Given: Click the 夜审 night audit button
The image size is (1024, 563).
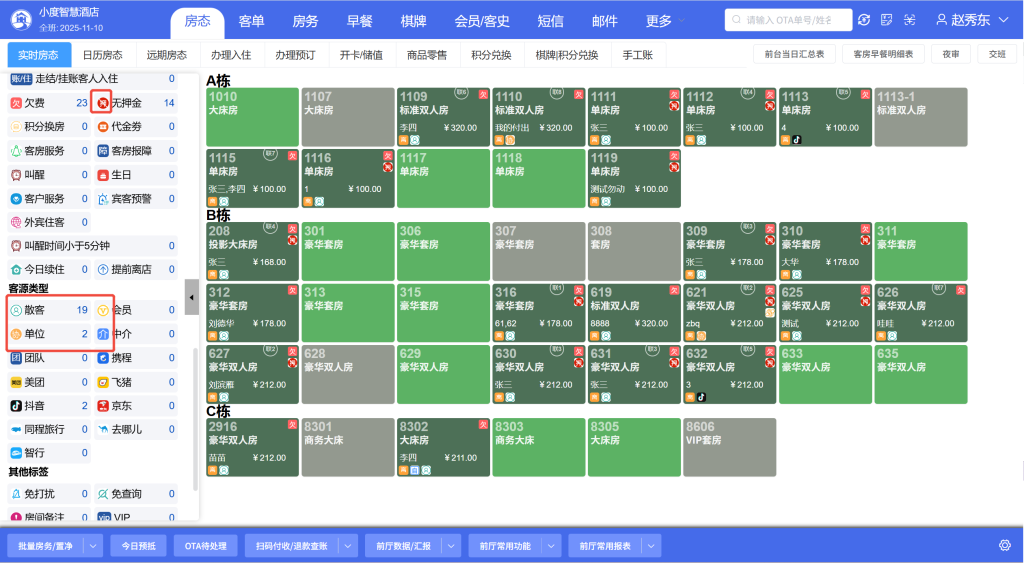Looking at the screenshot, I should (x=951, y=54).
